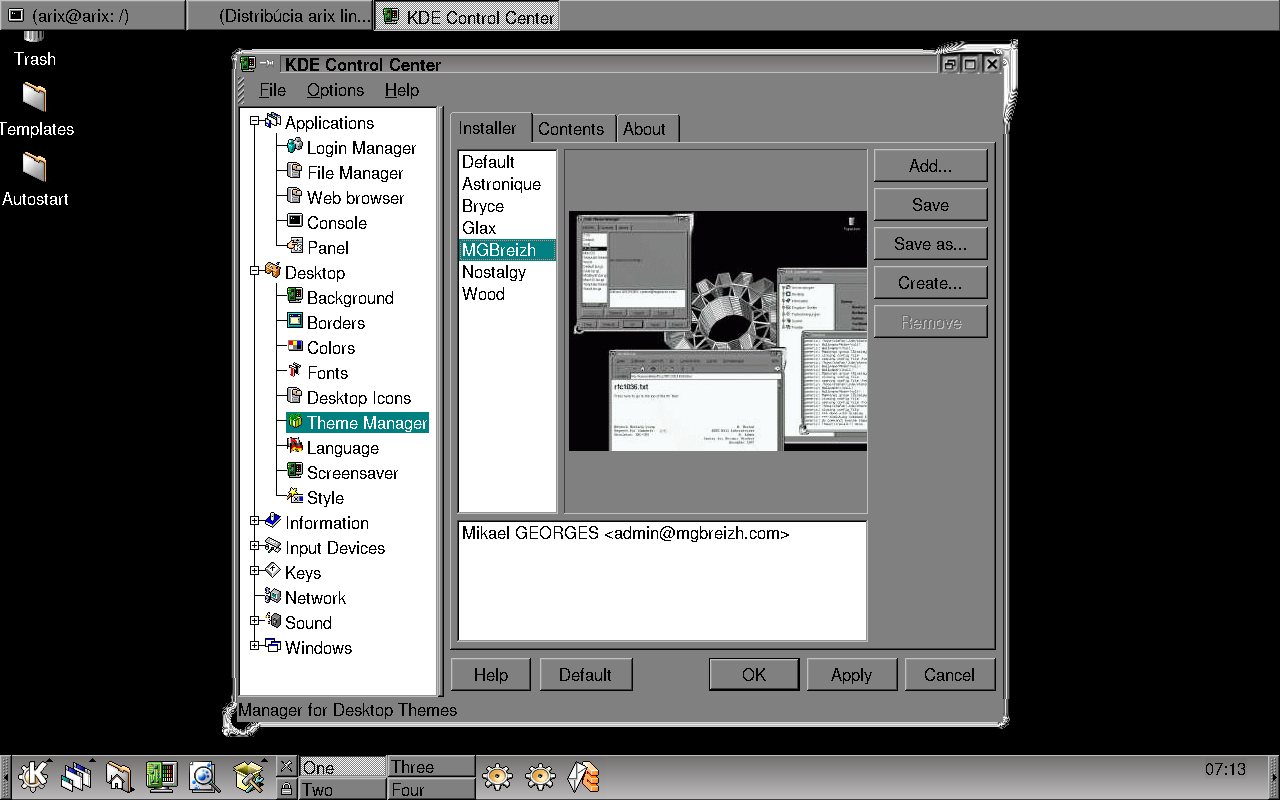Image resolution: width=1280 pixels, height=800 pixels.
Task: Open the Colors settings module
Action: tap(320, 348)
